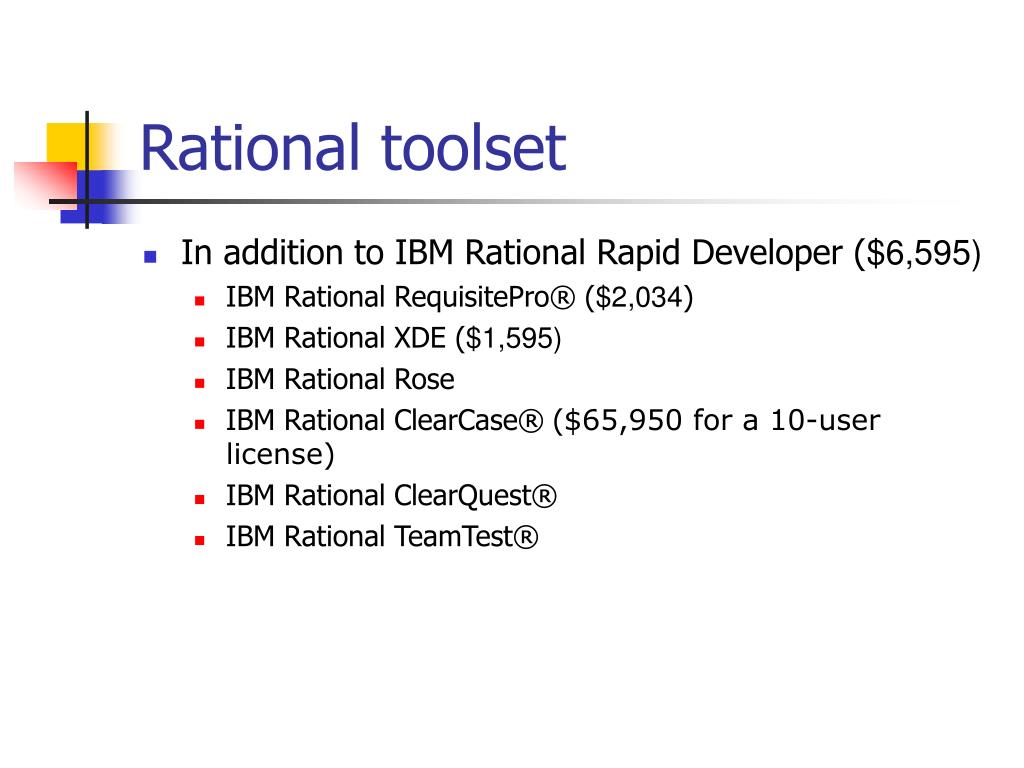This screenshot has width=1024, height=768.
Task: Click the bullet "IBM Rational XDE ($1,595)"
Action: (393, 338)
